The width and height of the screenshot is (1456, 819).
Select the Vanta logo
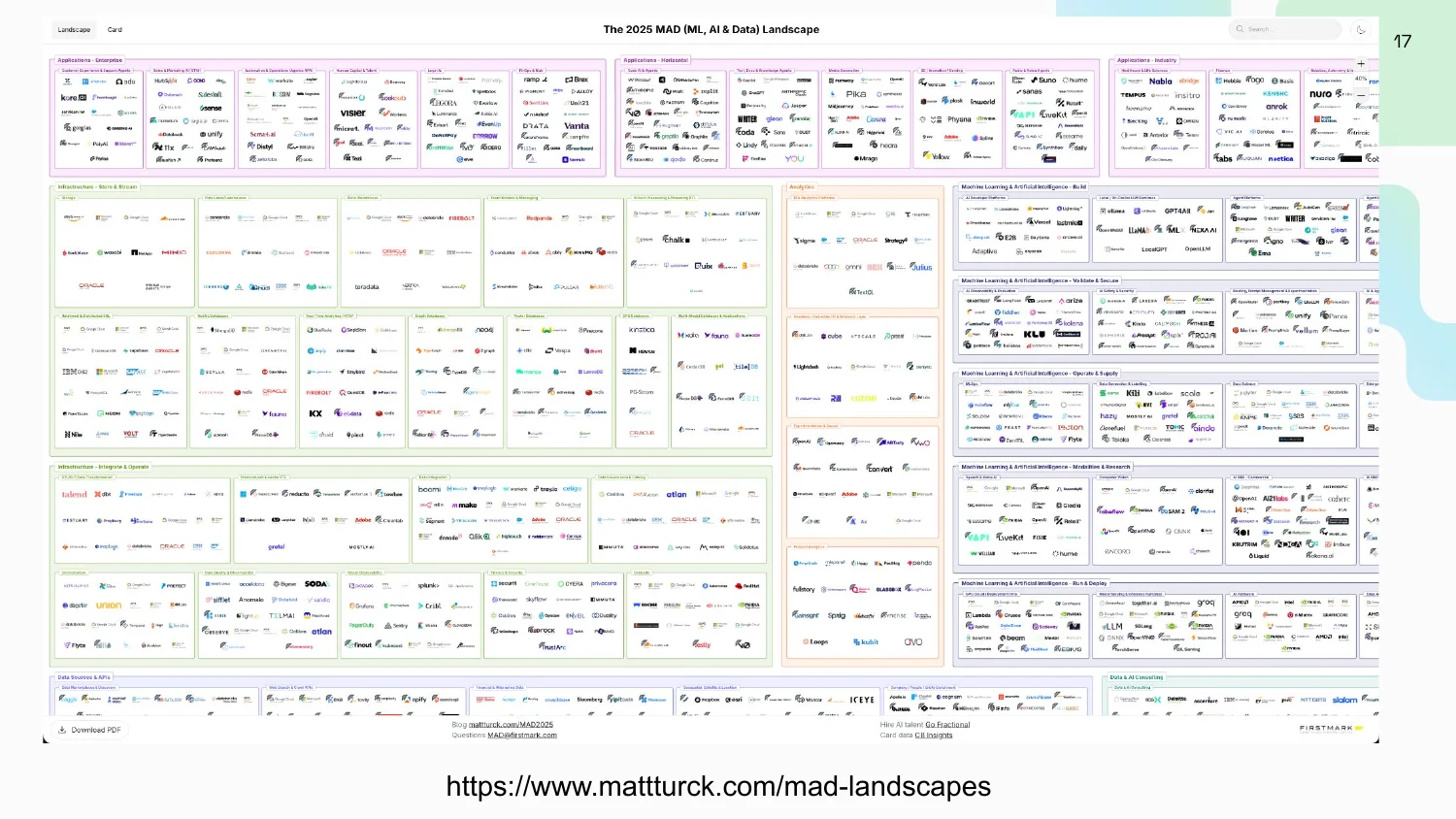click(577, 126)
